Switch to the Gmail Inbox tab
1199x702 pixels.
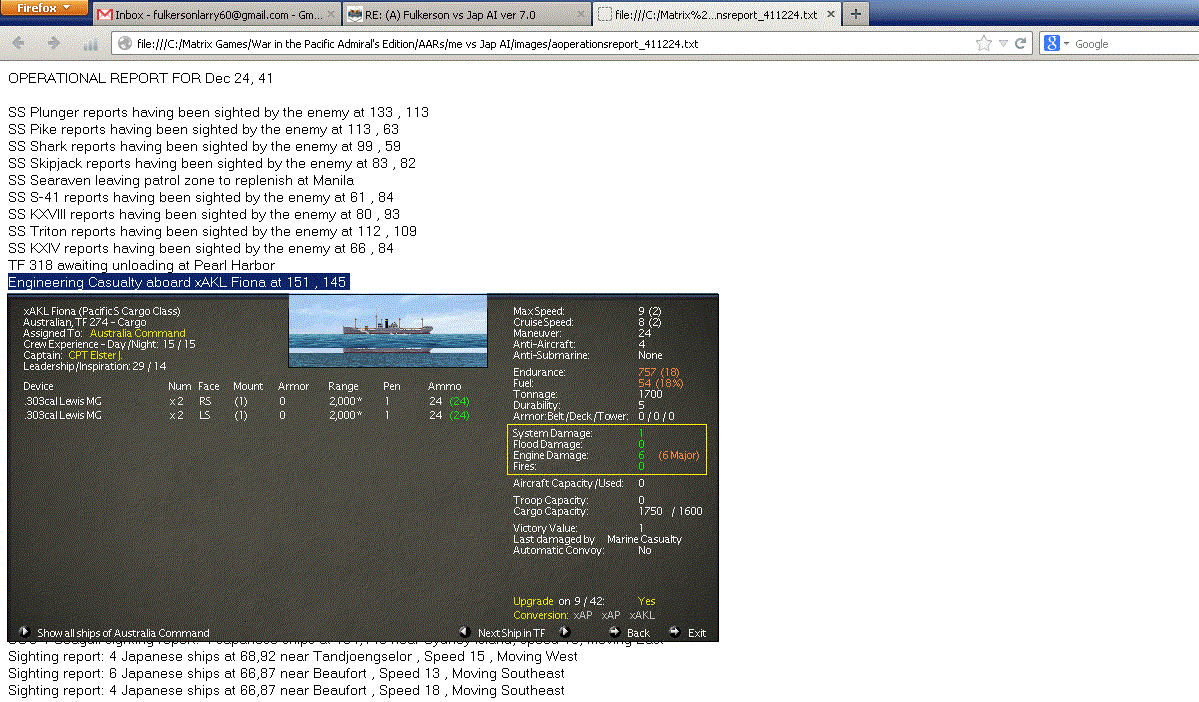pyautogui.click(x=218, y=15)
